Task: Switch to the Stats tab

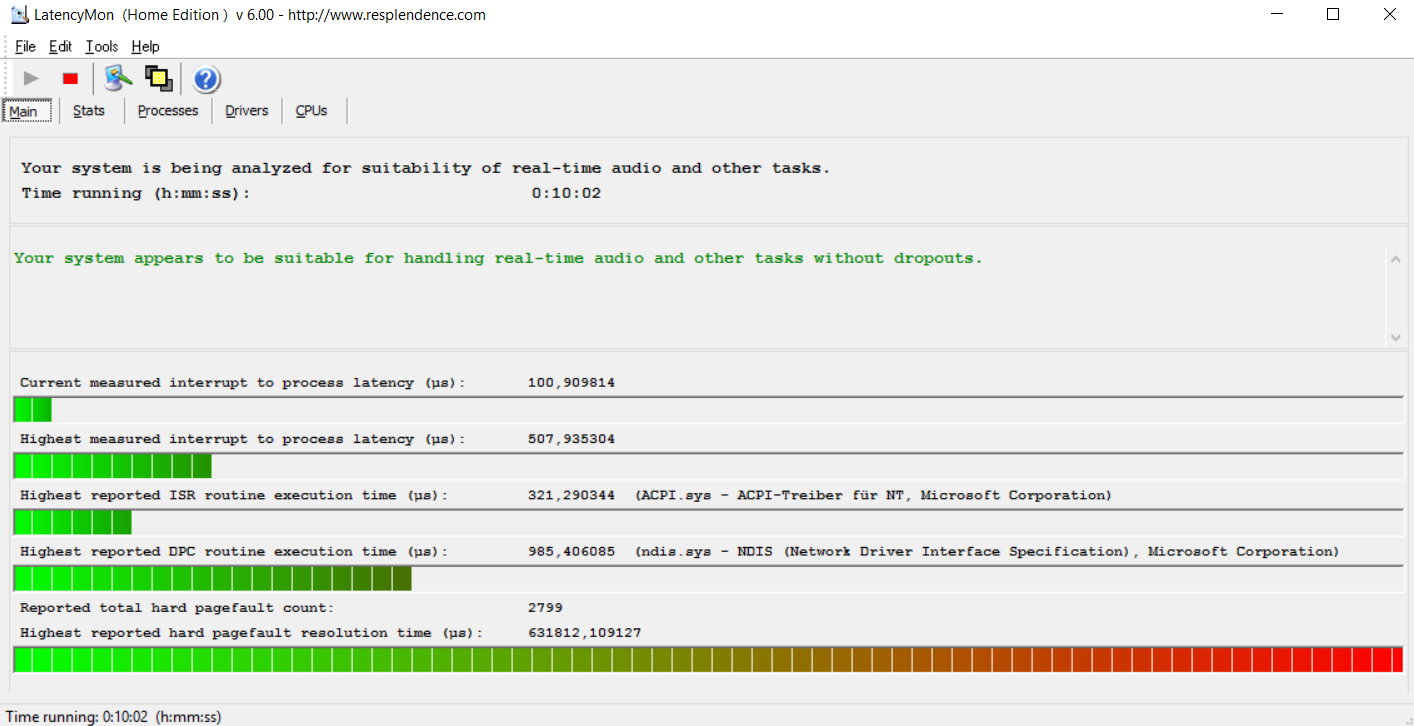Action: pos(89,111)
